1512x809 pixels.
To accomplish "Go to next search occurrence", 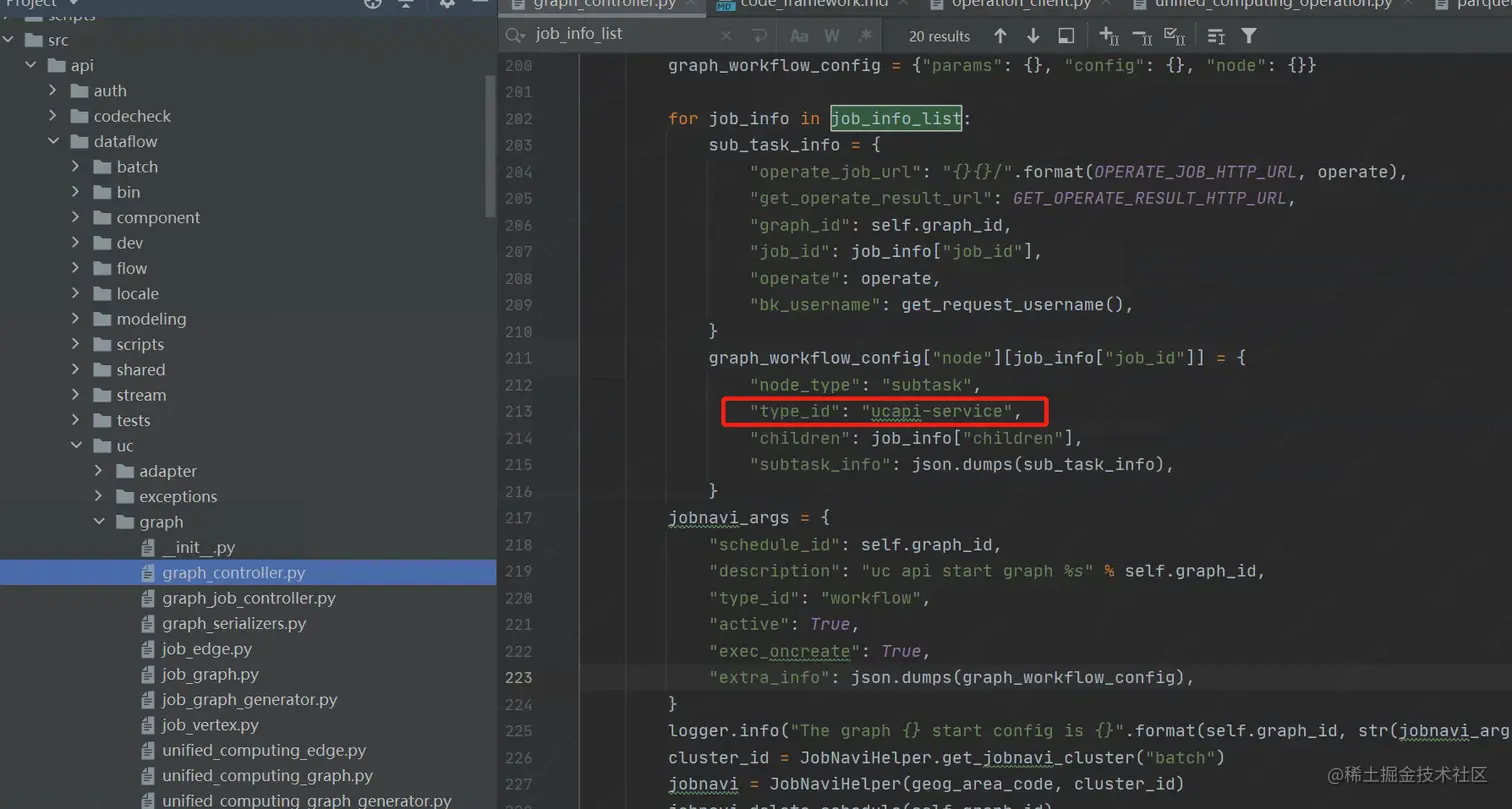I will [x=1033, y=35].
